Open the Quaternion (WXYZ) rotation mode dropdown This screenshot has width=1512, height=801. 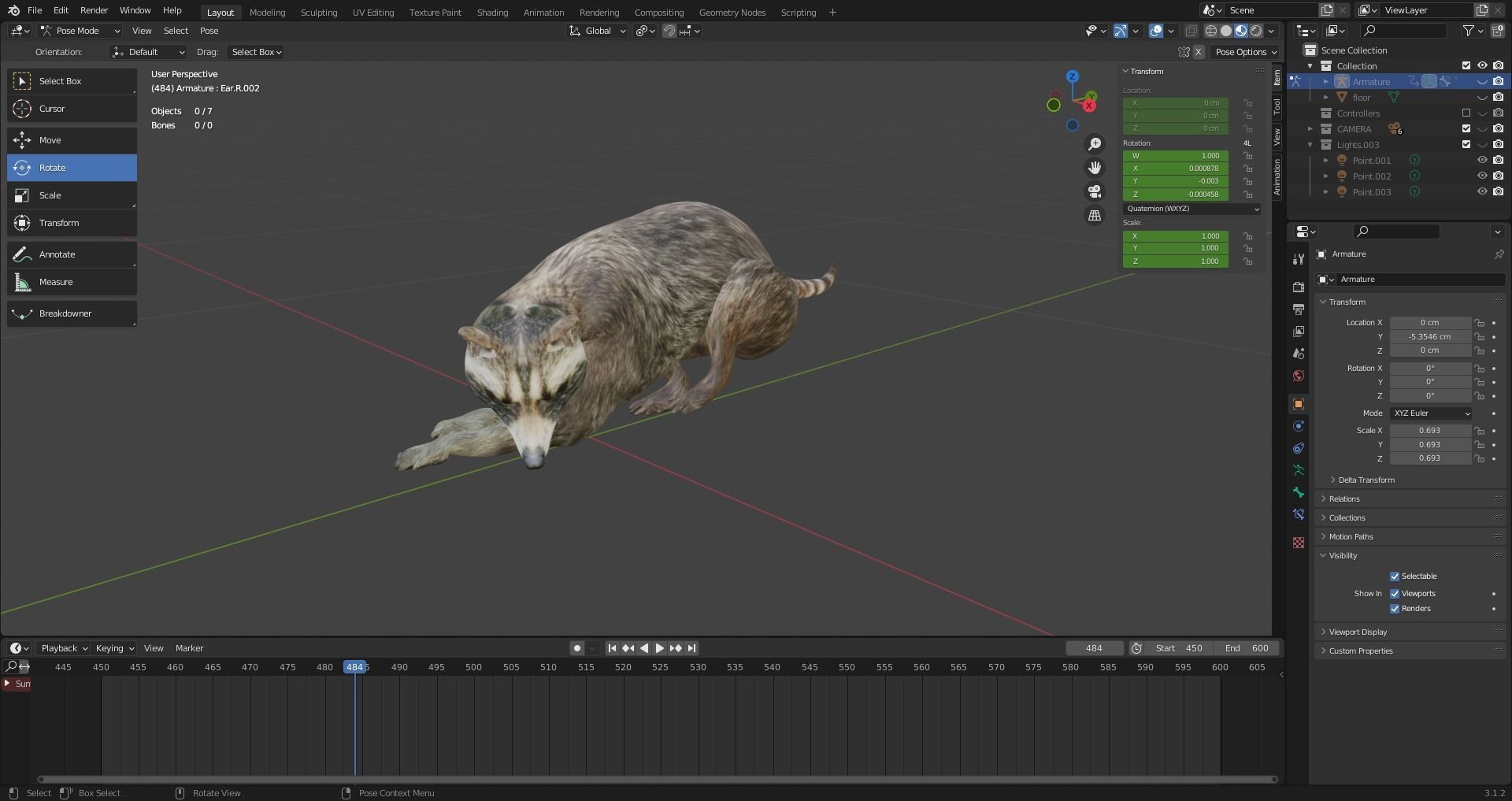click(1191, 209)
